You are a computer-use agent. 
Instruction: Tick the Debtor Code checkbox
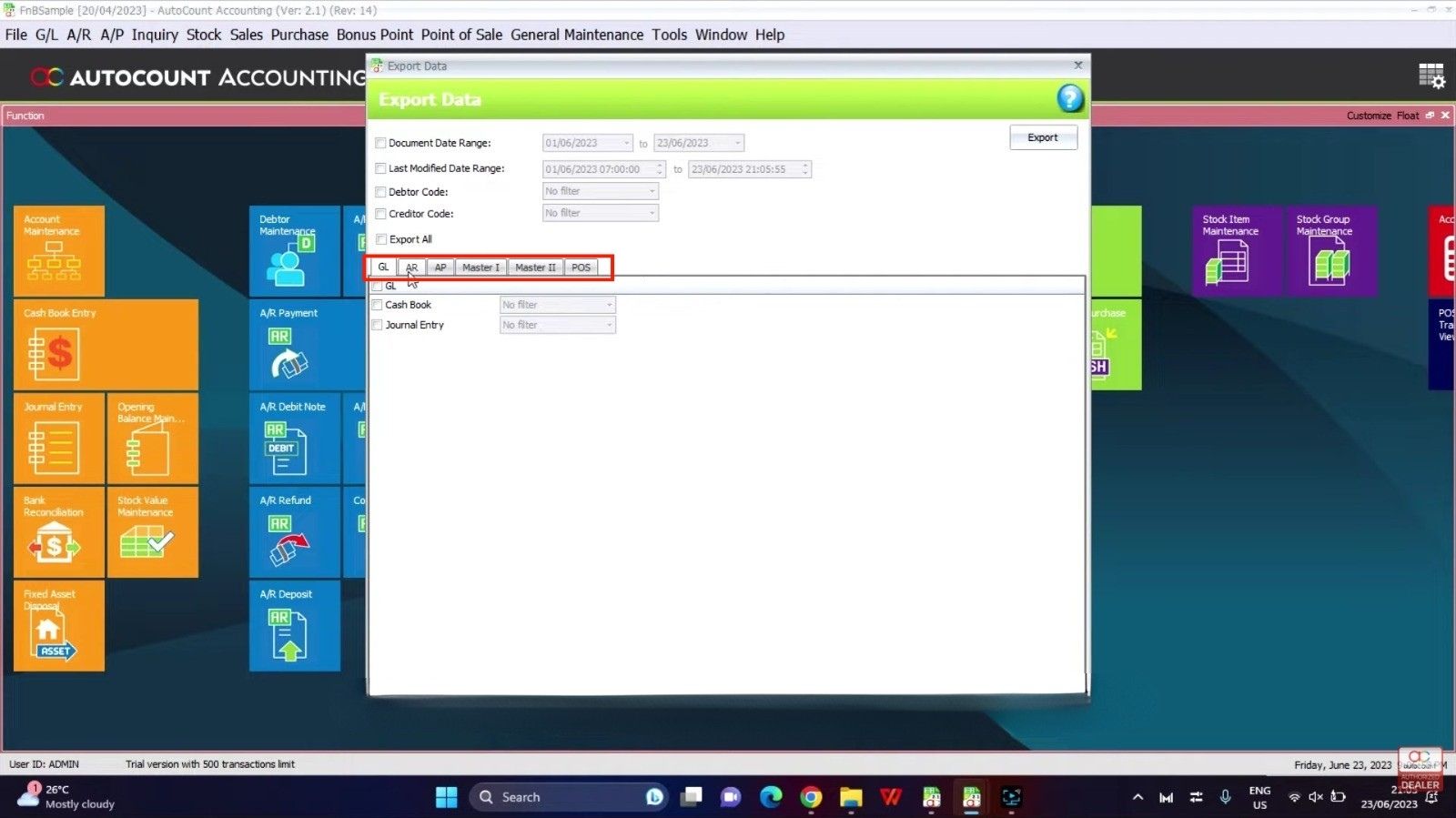point(380,192)
